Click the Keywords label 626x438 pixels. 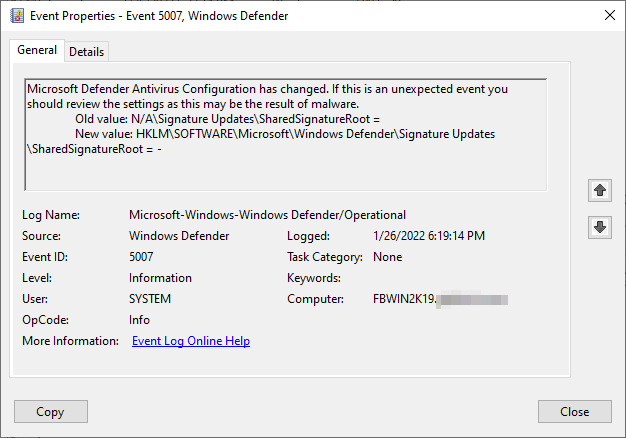314,278
